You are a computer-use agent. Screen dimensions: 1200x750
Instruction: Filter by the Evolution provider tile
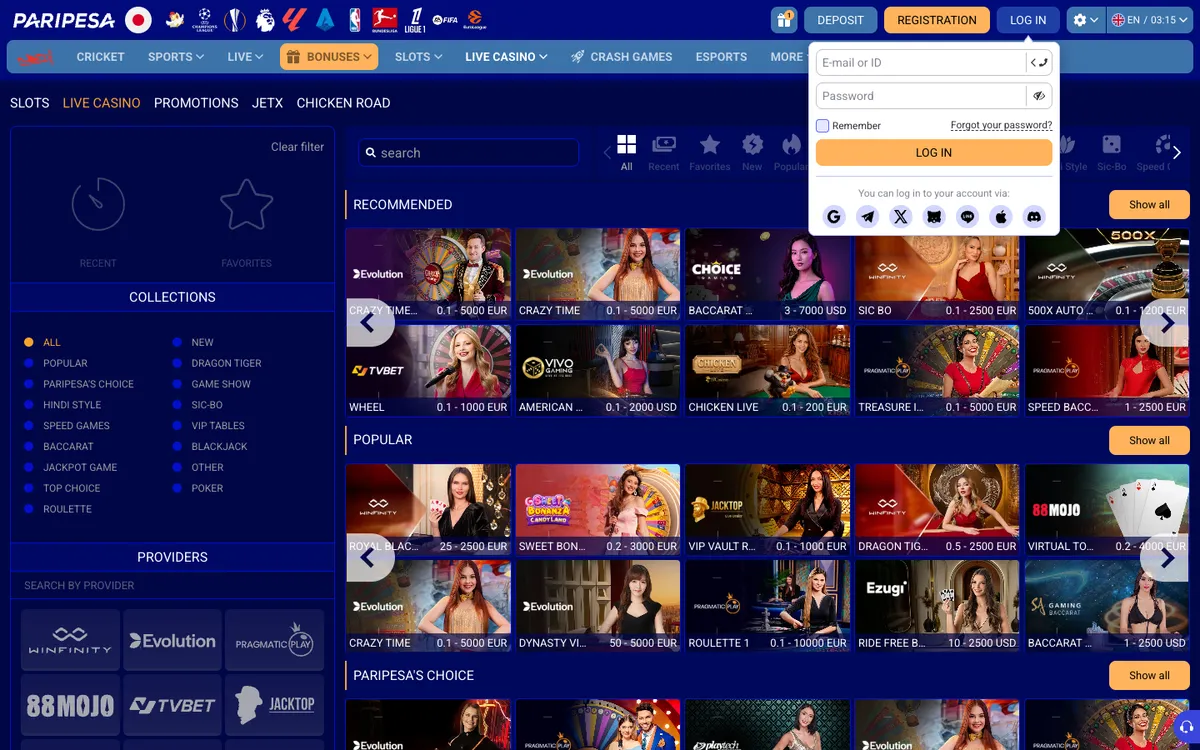[172, 640]
